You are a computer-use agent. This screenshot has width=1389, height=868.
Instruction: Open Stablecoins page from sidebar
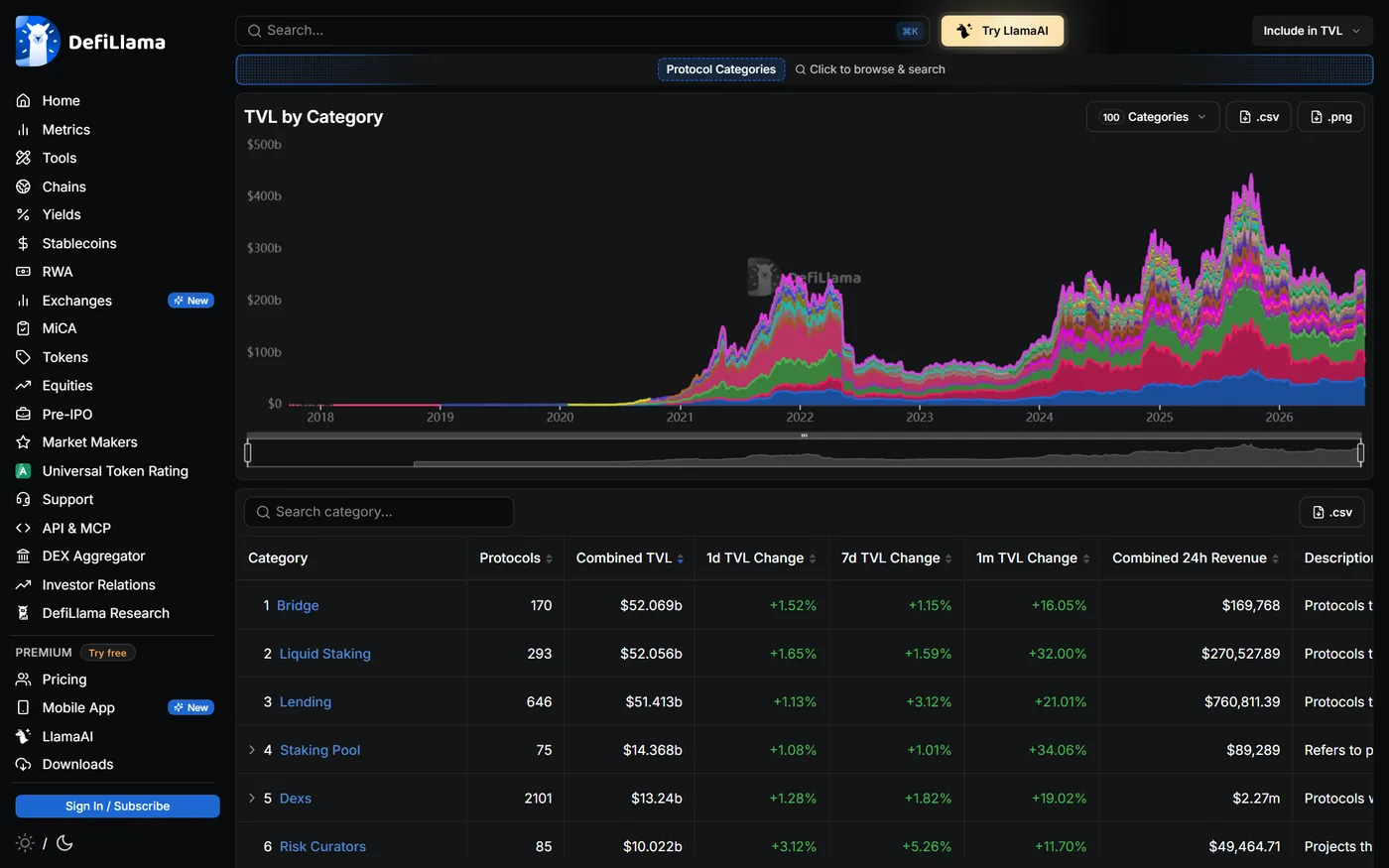(x=79, y=243)
